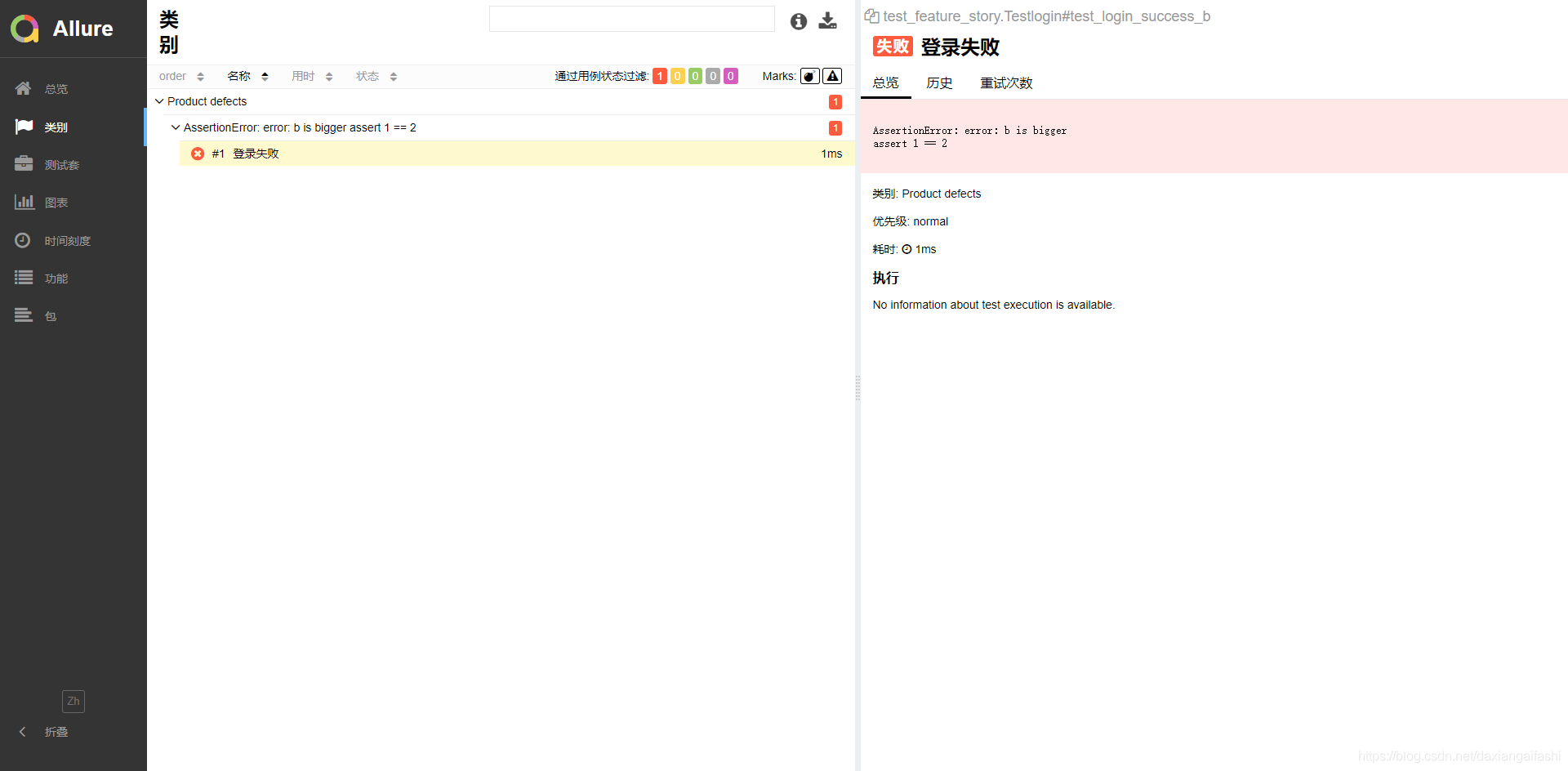
Task: Download the categories CSV via download icon
Action: pyautogui.click(x=828, y=20)
